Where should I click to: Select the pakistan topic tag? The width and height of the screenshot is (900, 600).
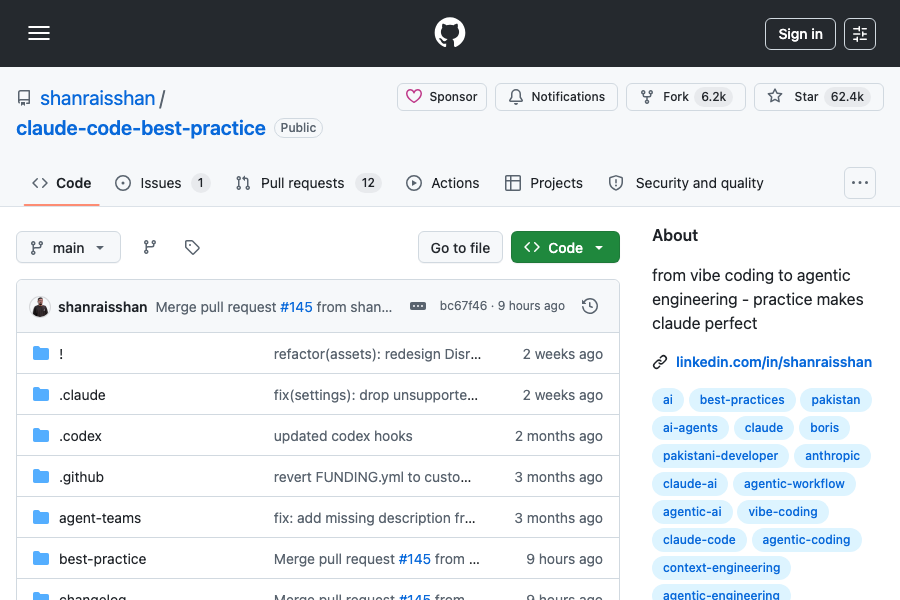tap(836, 400)
